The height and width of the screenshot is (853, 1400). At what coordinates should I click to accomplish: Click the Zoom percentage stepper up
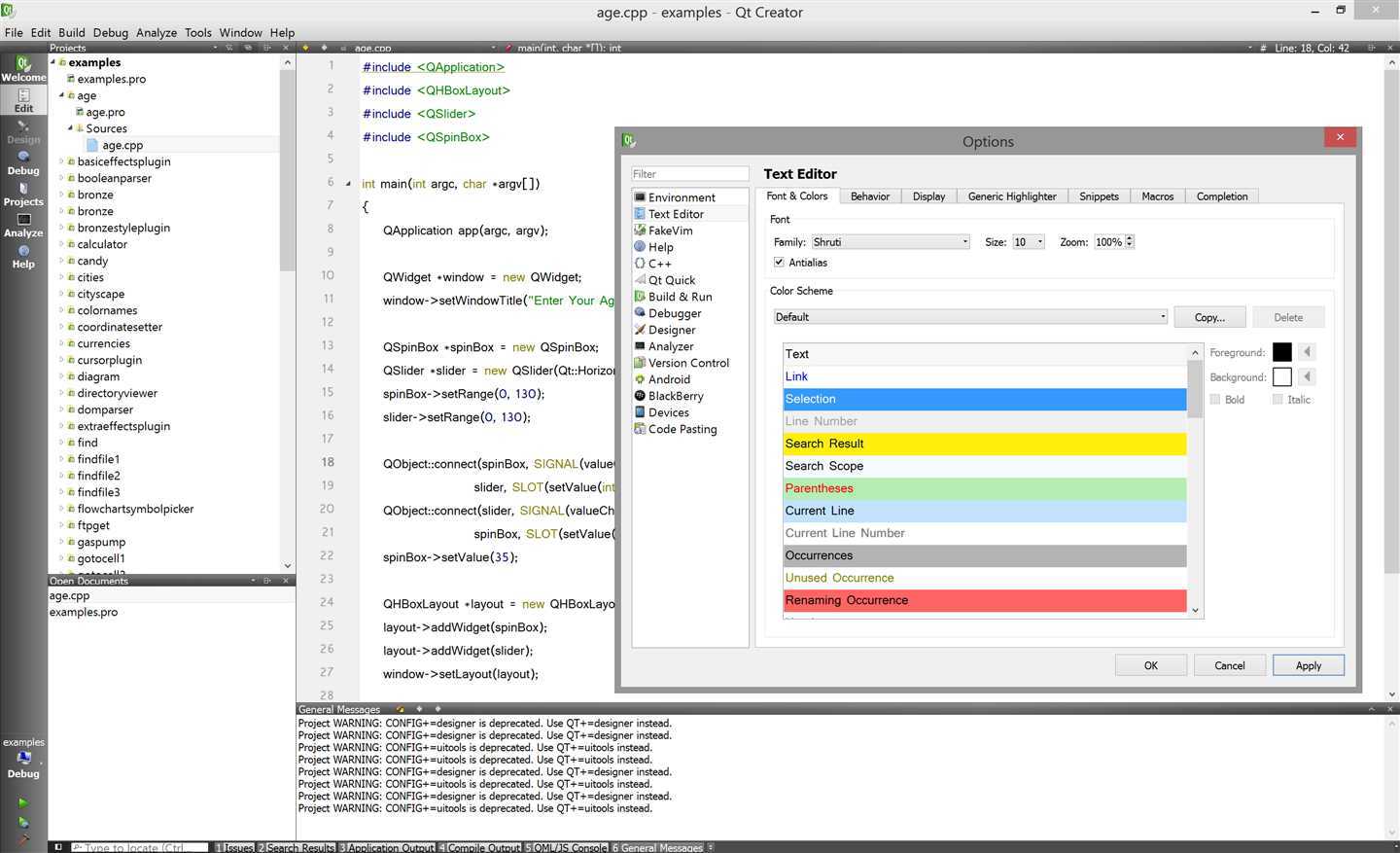click(1130, 238)
